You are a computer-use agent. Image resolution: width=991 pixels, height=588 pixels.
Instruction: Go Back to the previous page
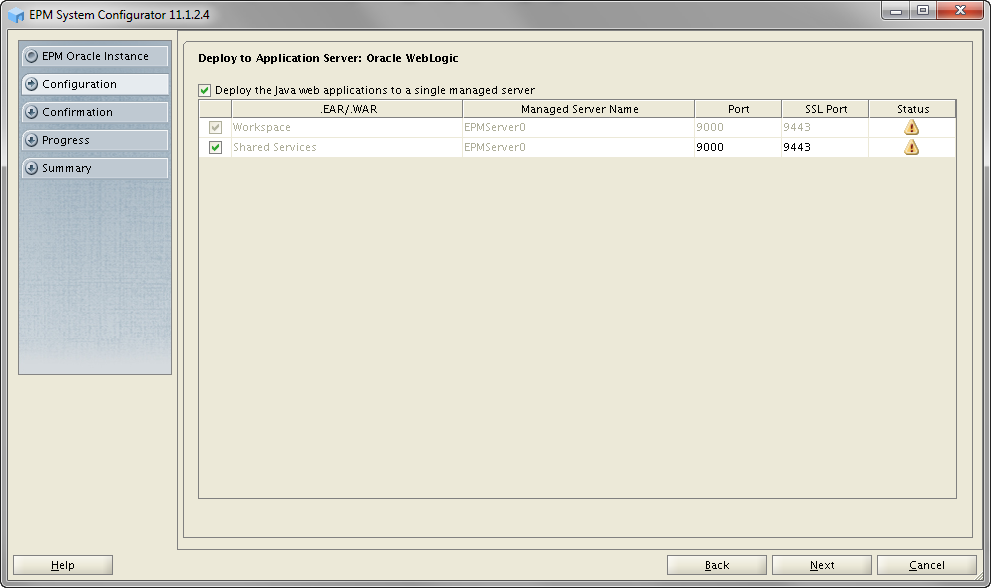click(x=717, y=565)
